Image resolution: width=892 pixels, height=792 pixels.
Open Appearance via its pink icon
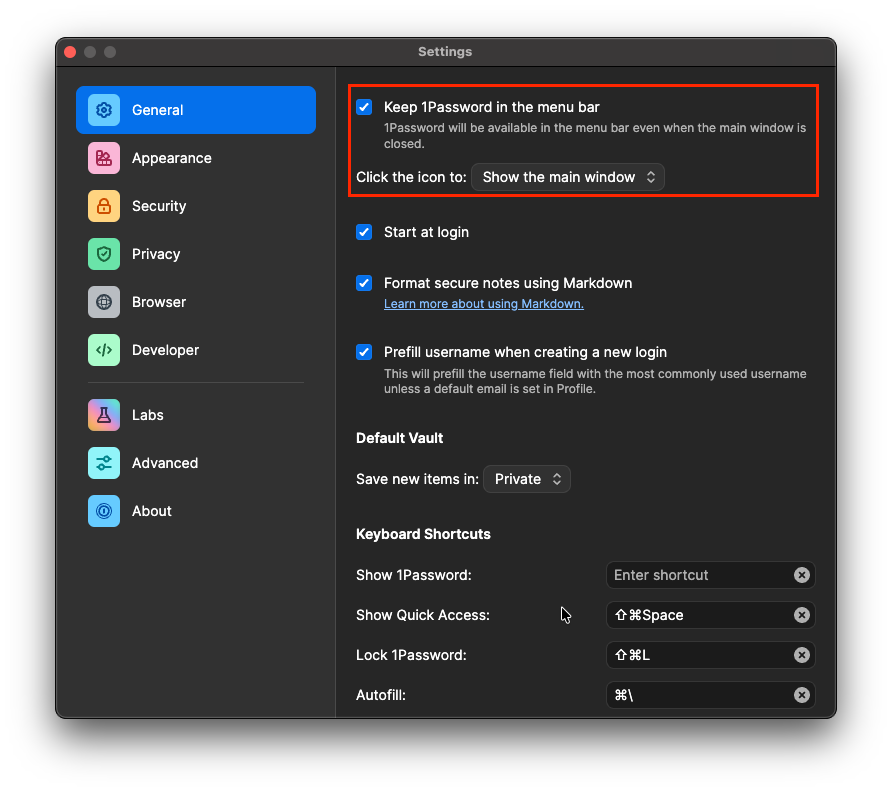coord(104,158)
